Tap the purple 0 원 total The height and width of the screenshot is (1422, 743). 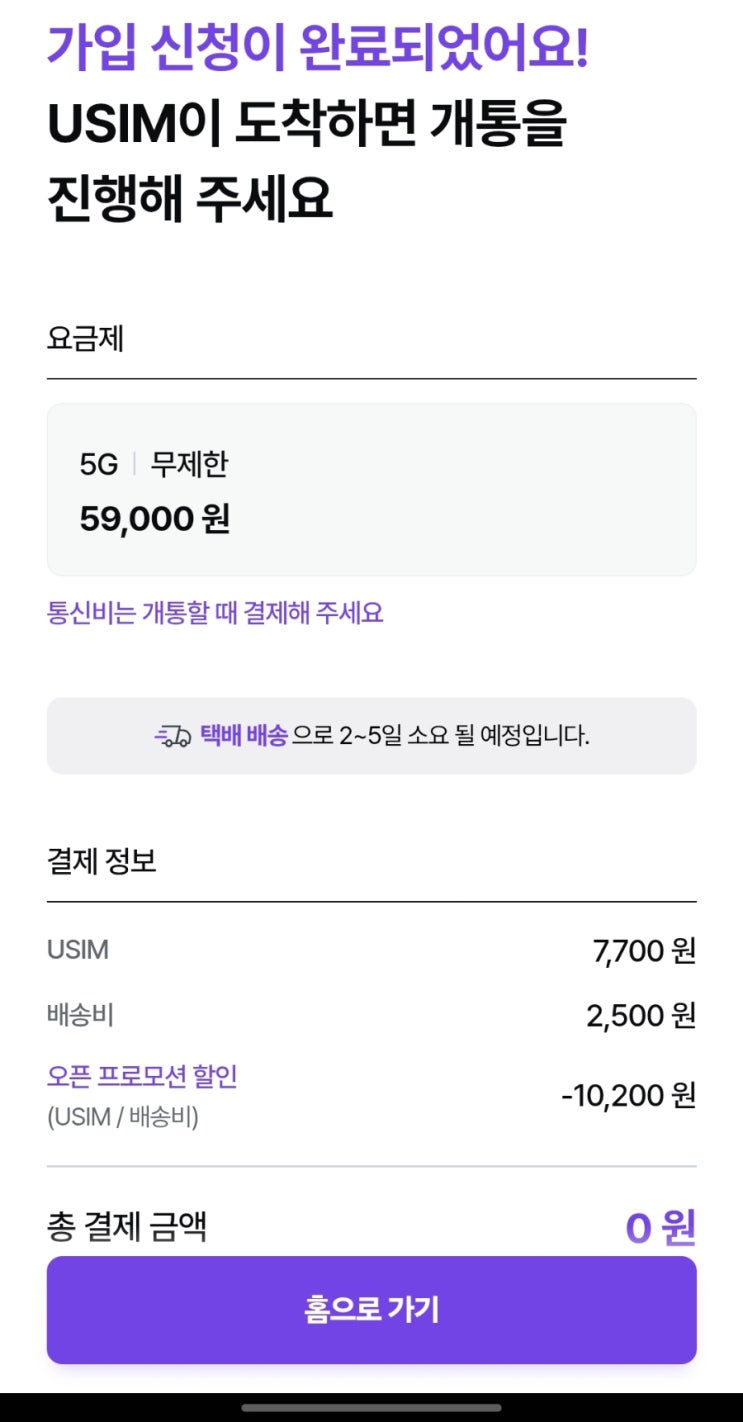(660, 1228)
